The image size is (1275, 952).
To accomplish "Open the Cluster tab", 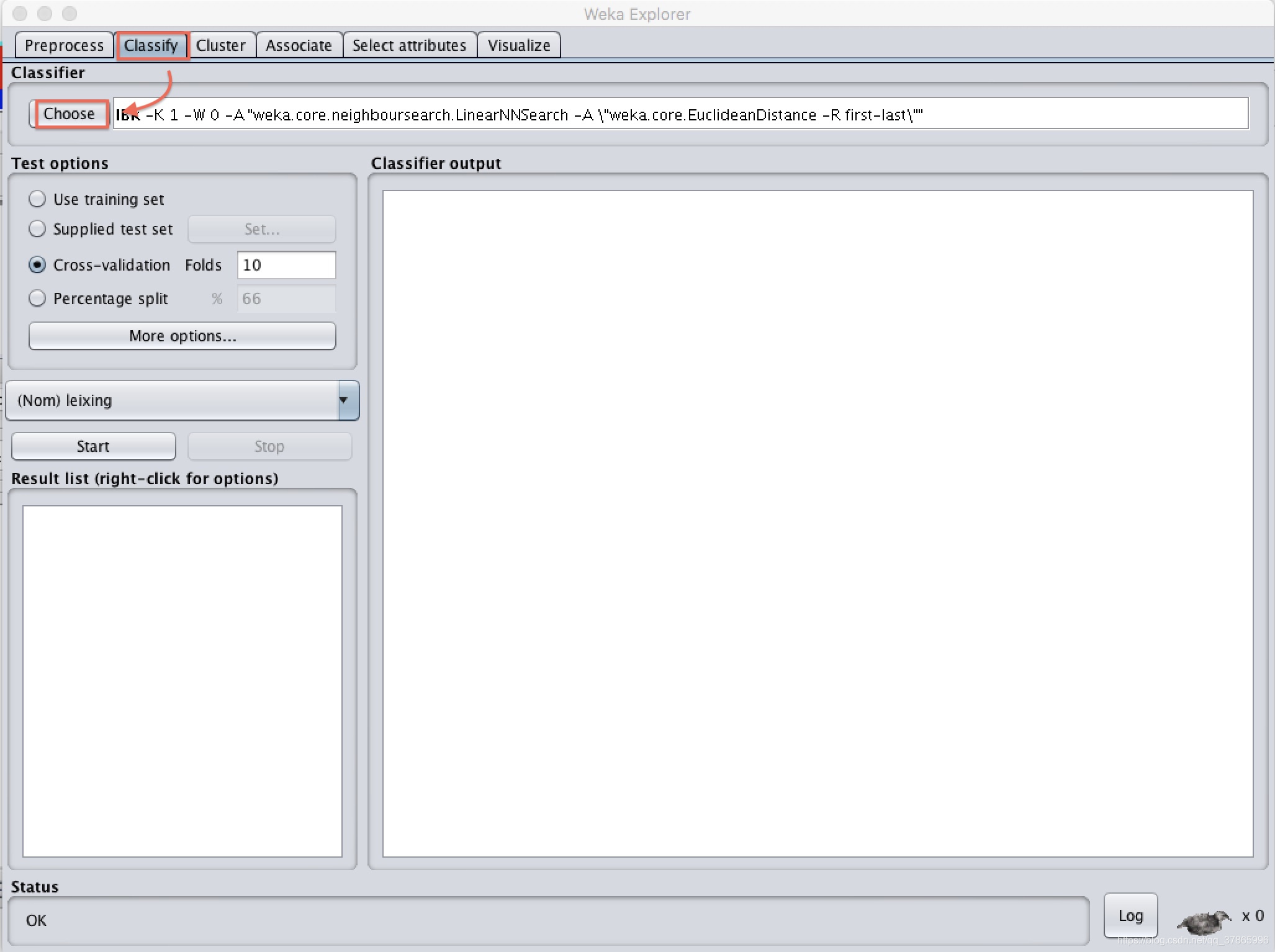I will click(x=221, y=45).
